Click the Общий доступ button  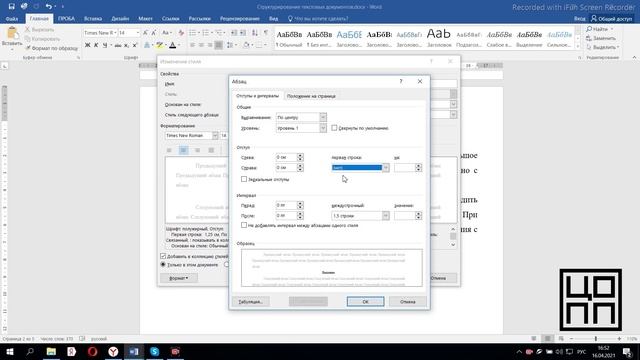pos(611,18)
